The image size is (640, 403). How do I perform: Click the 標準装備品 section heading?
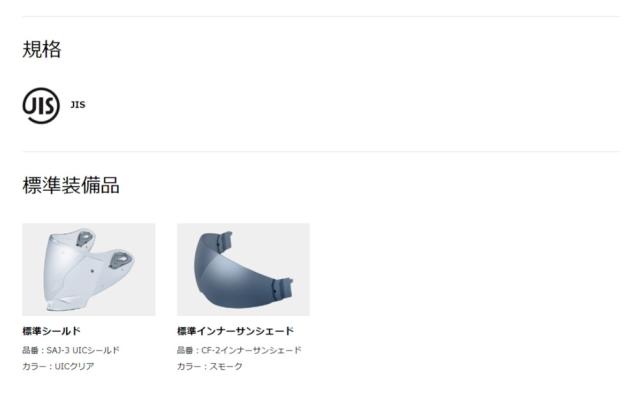(71, 185)
